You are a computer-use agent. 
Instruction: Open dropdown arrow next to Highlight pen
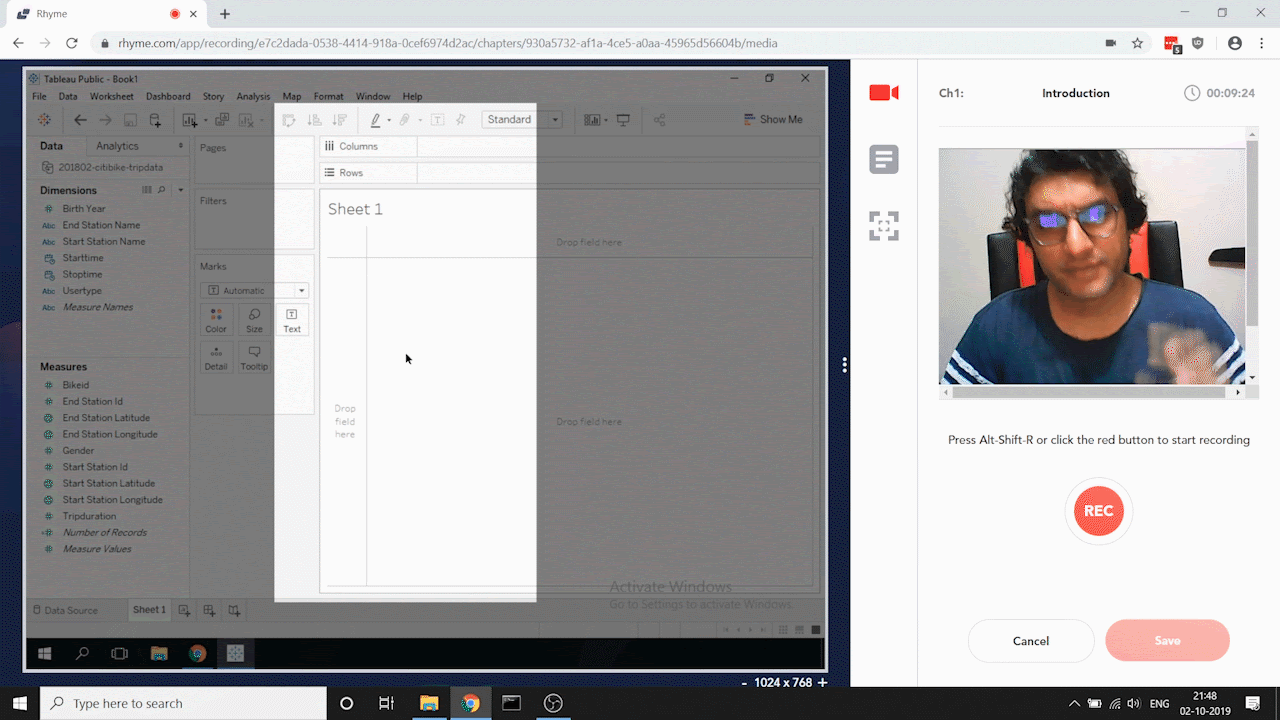pyautogui.click(x=389, y=121)
